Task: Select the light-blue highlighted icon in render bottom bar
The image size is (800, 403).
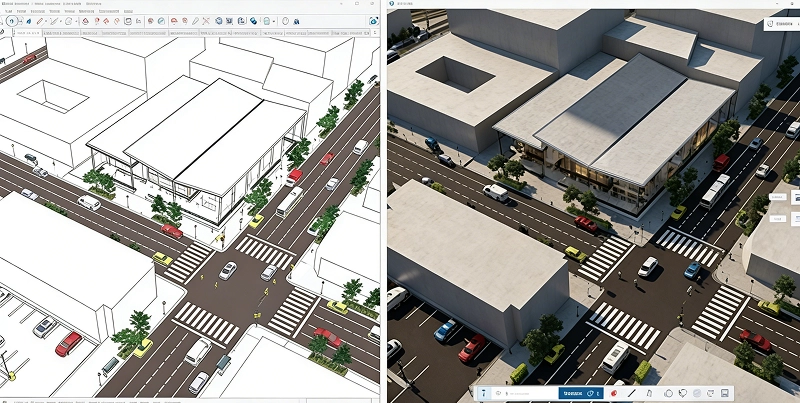Action: pos(484,393)
